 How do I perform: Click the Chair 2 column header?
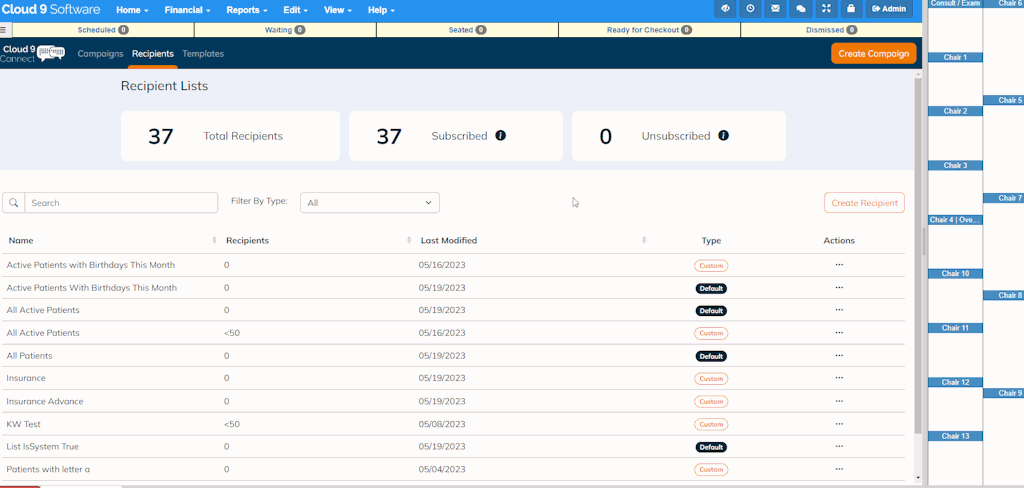click(955, 111)
